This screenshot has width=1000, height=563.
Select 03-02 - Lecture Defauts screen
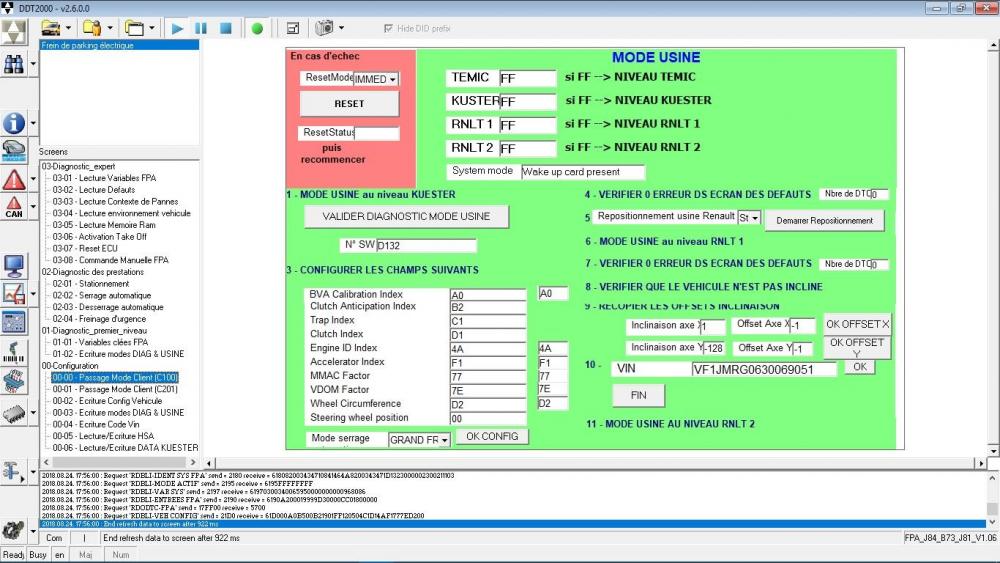[94, 190]
